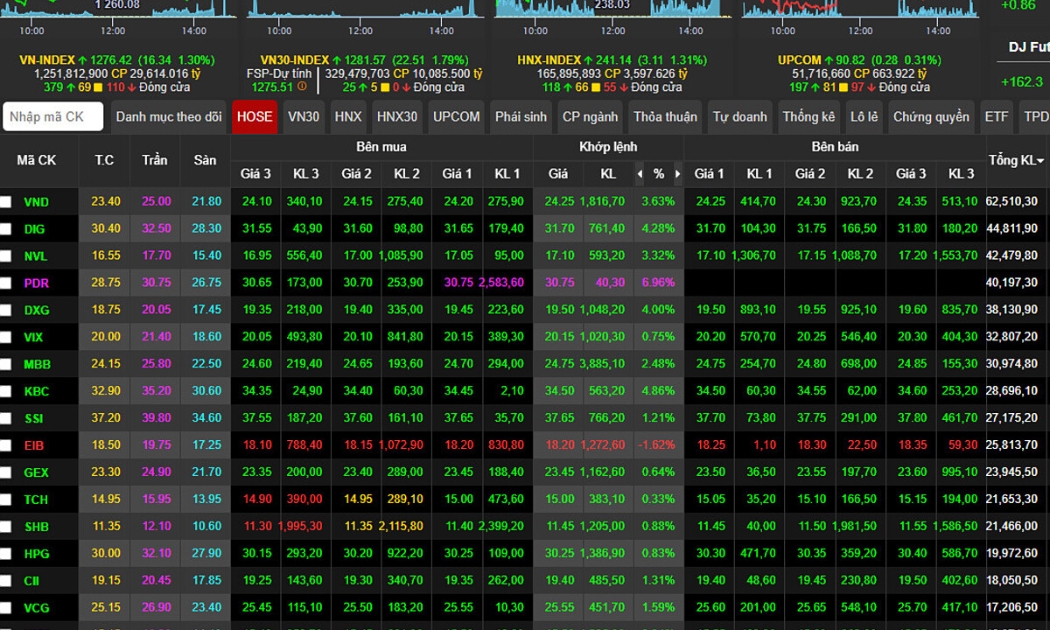The height and width of the screenshot is (630, 1050).
Task: Click the left arrow beside the % column
Action: click(x=640, y=174)
